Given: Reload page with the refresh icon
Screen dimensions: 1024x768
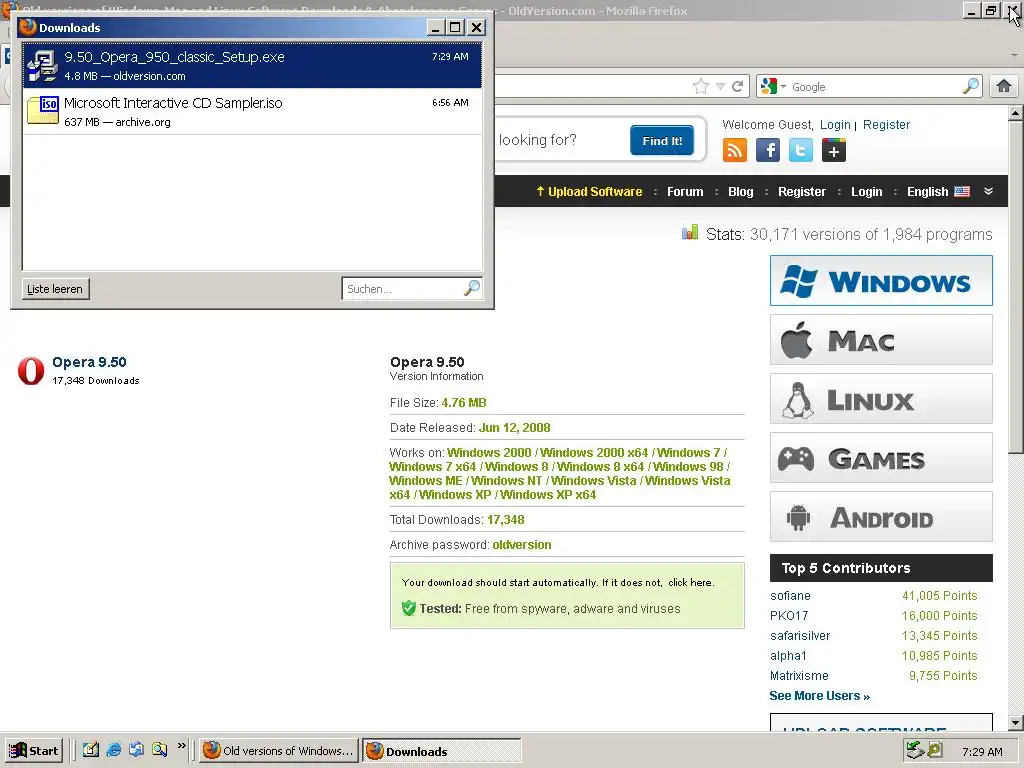Looking at the screenshot, I should tap(738, 86).
